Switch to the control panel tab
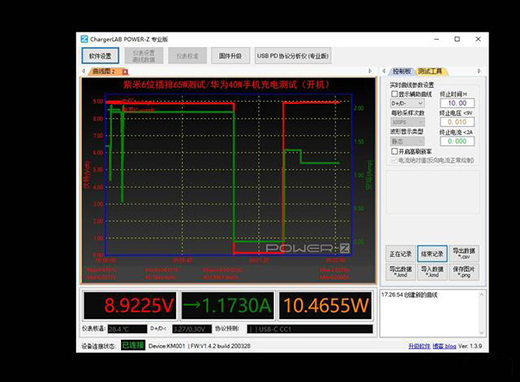 402,71
